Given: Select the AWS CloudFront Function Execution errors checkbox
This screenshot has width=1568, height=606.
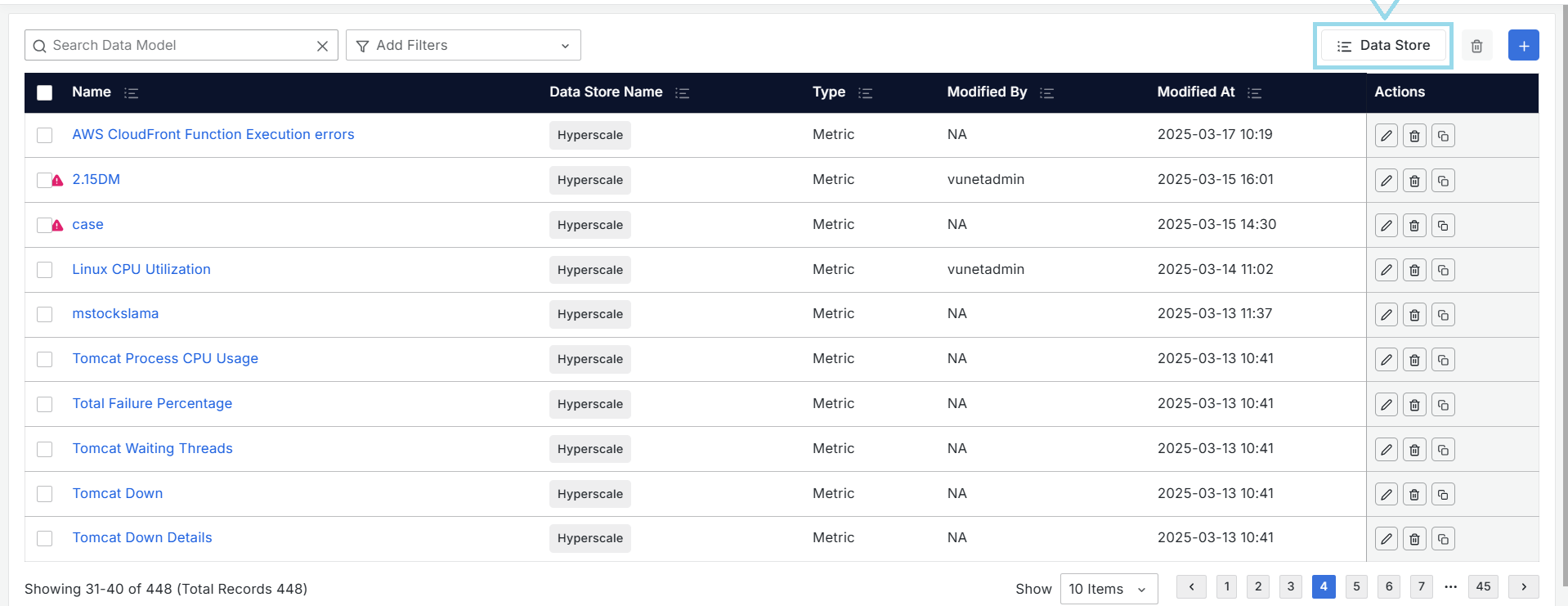Looking at the screenshot, I should (45, 135).
